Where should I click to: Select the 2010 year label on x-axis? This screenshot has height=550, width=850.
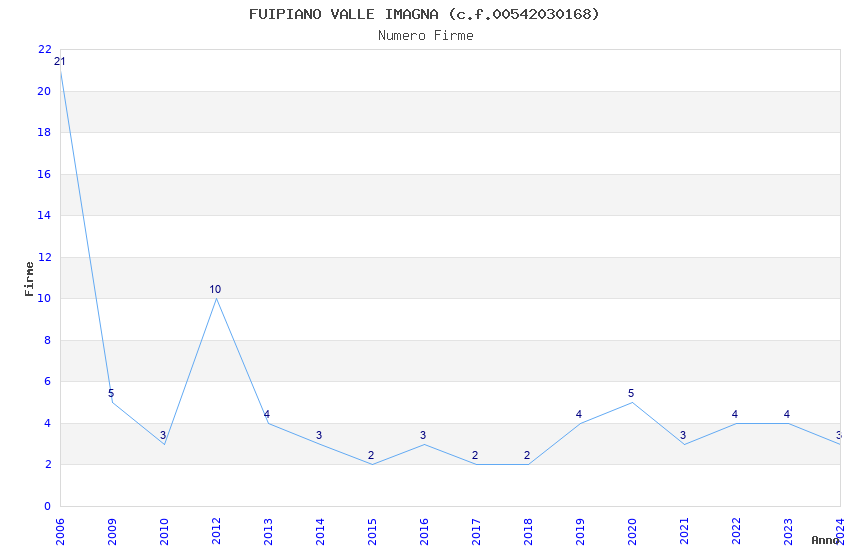coord(164,532)
